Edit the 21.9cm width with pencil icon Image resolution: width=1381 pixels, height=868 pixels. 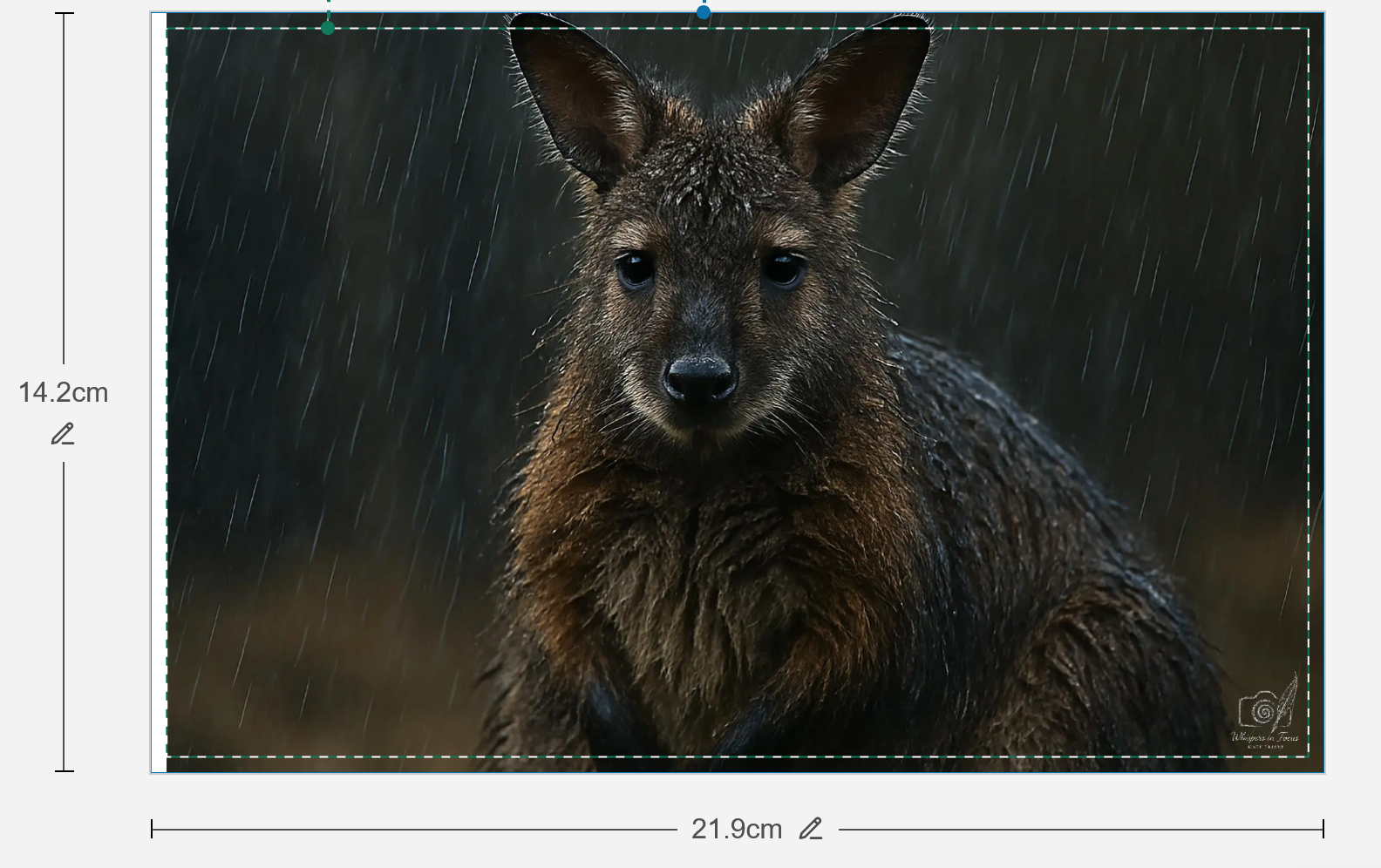click(811, 829)
